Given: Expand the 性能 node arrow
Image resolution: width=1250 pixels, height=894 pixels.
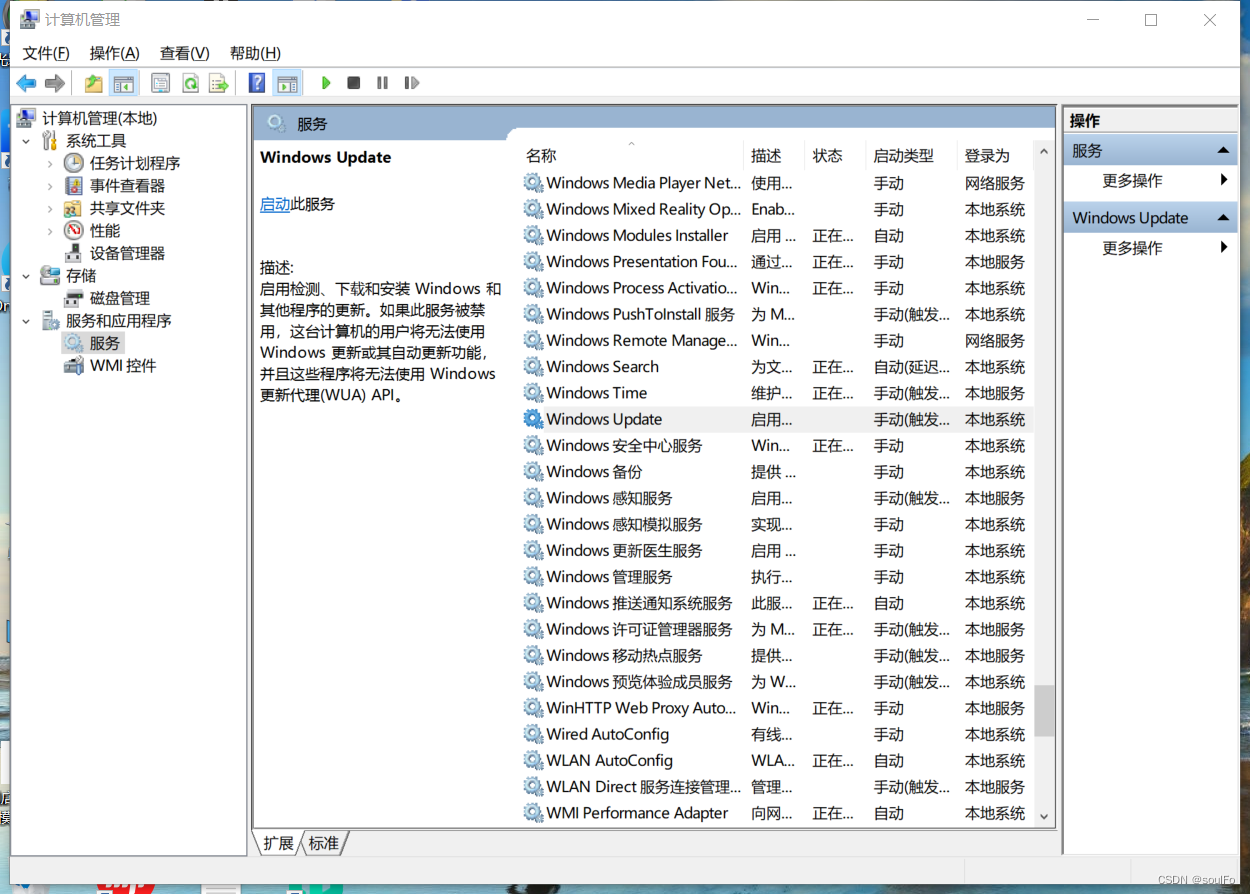Looking at the screenshot, I should (x=50, y=231).
